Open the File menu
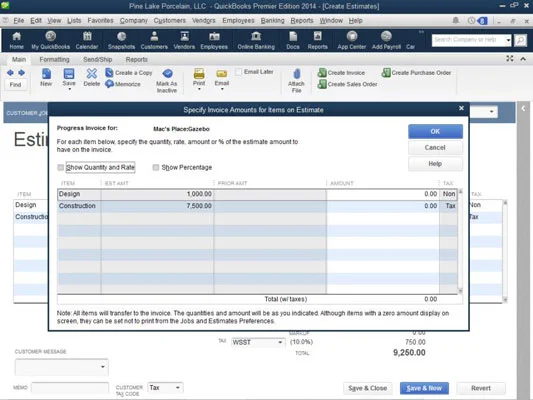 pyautogui.click(x=18, y=20)
